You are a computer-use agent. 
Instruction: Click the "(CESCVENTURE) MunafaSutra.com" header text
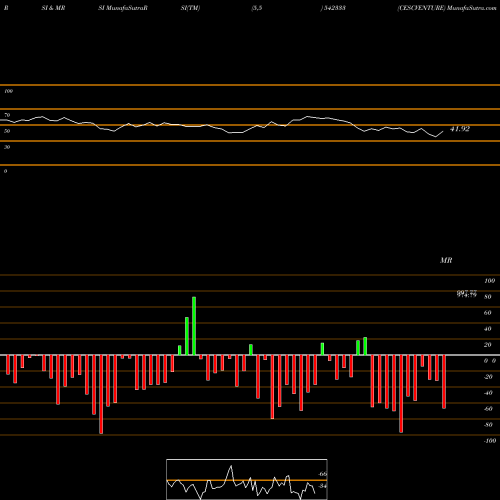[447, 8]
